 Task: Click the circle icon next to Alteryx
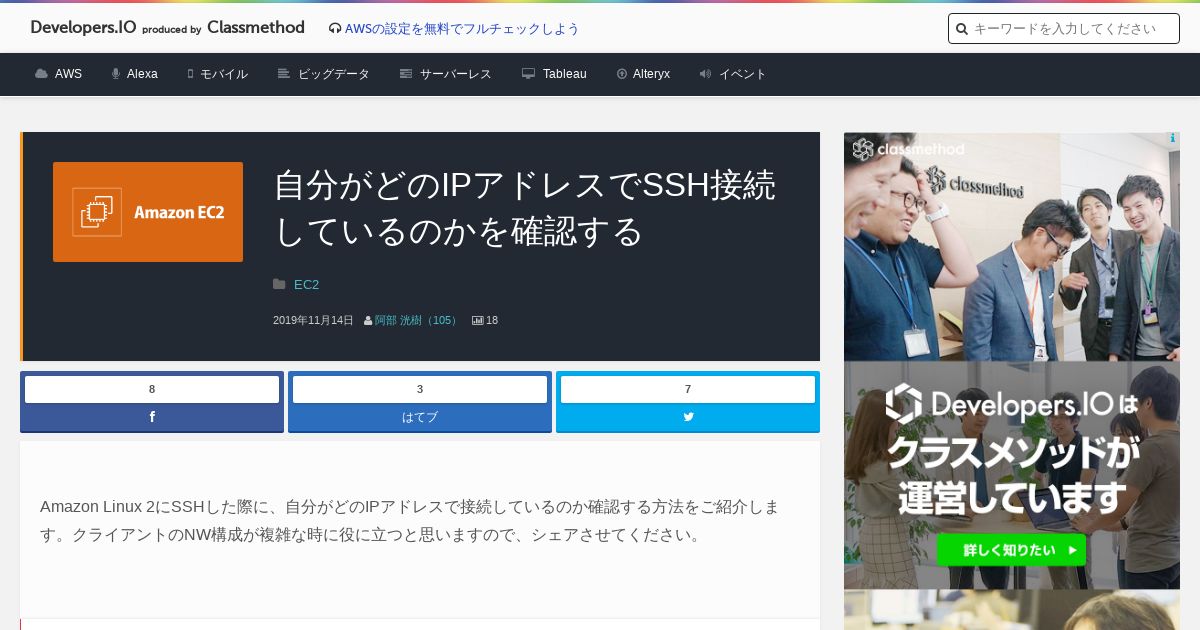tap(622, 74)
